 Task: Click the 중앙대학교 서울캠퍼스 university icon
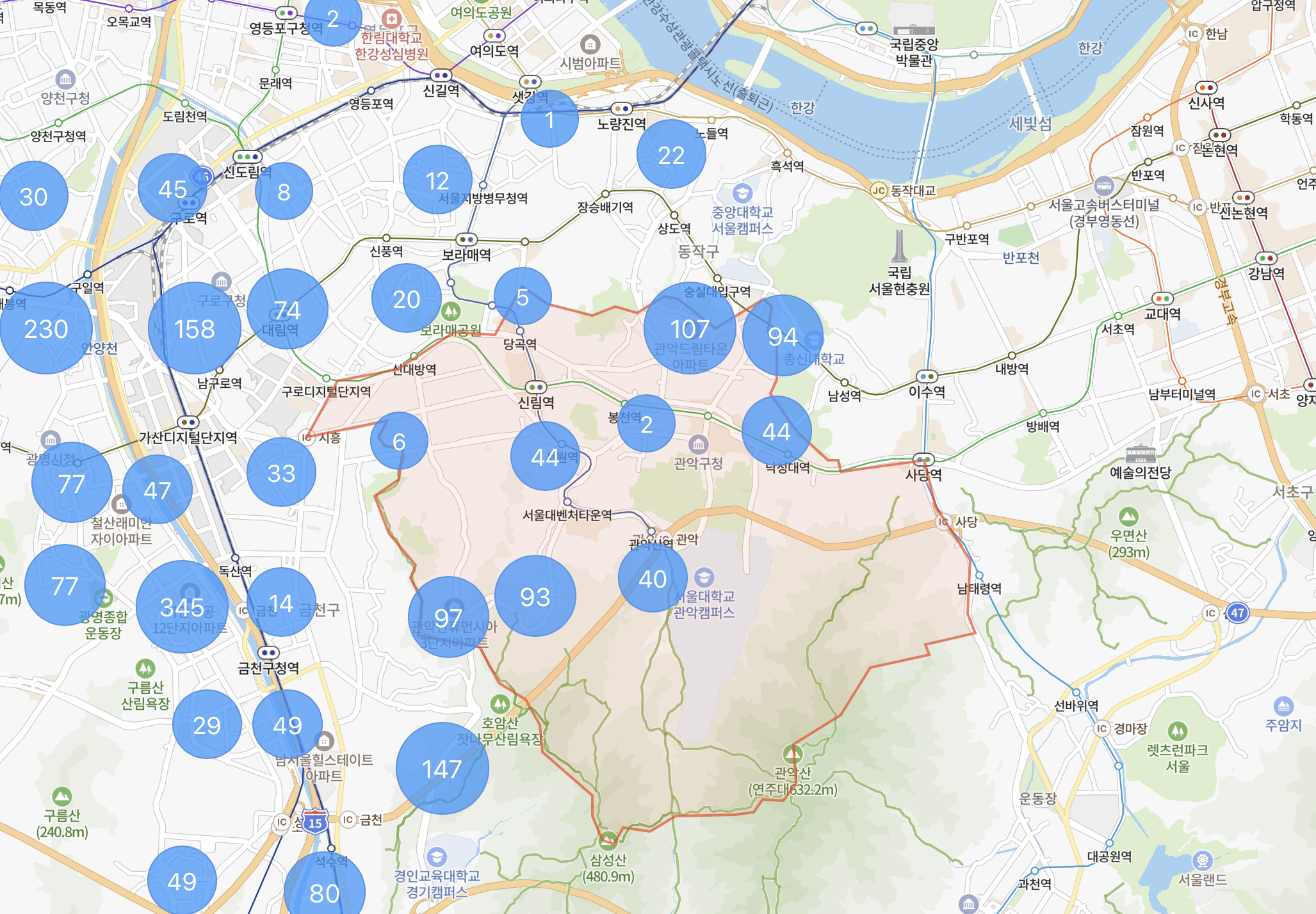pos(742,193)
